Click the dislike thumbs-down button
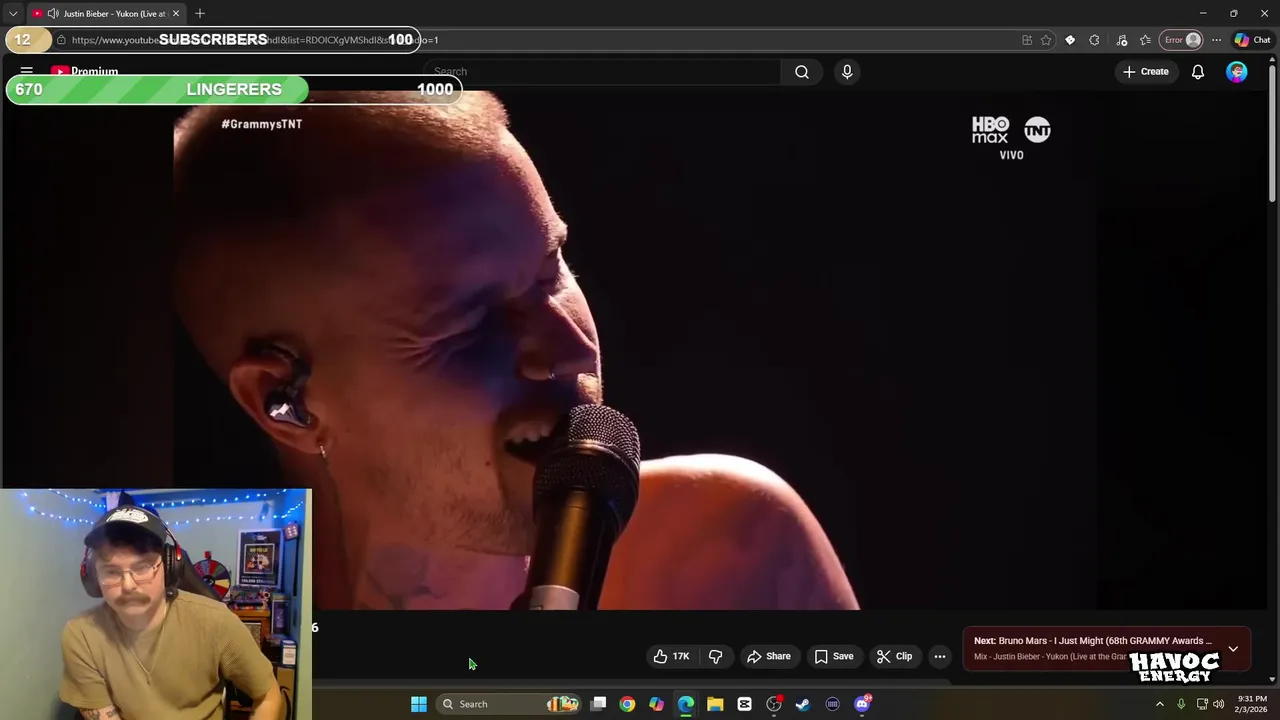Viewport: 1280px width, 720px height. point(715,656)
